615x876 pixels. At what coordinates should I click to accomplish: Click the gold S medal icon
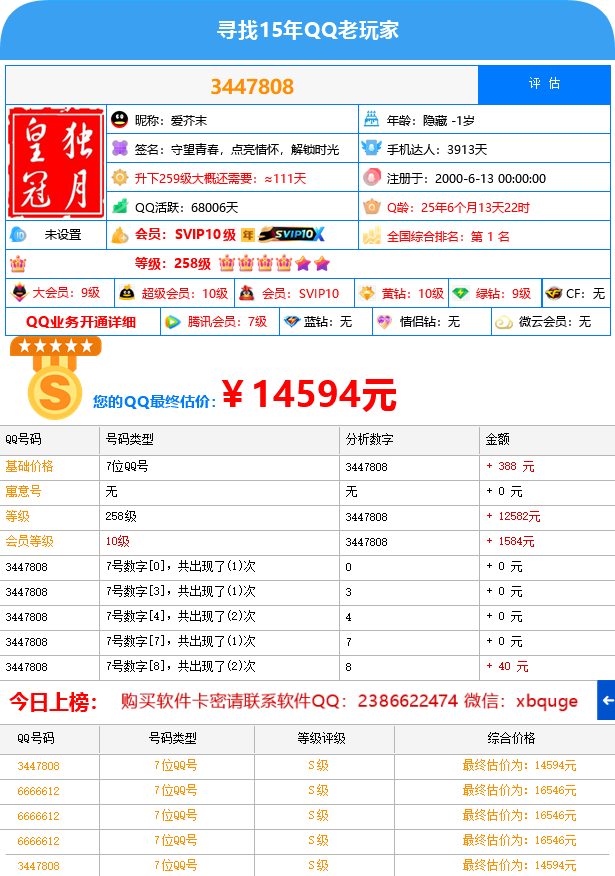(x=55, y=378)
